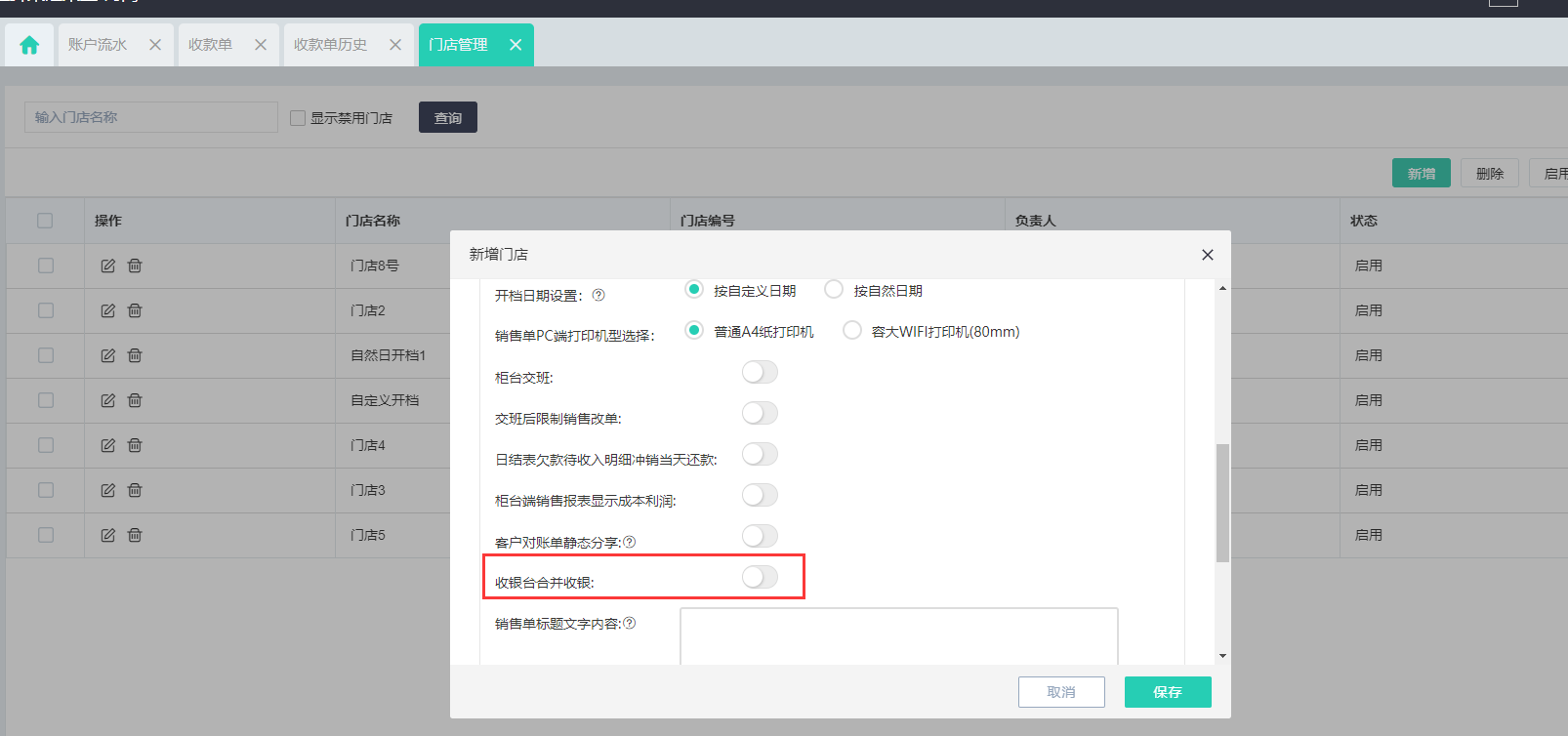Click the delete trash icon for 门店2
This screenshot has height=736, width=1568.
[x=135, y=310]
